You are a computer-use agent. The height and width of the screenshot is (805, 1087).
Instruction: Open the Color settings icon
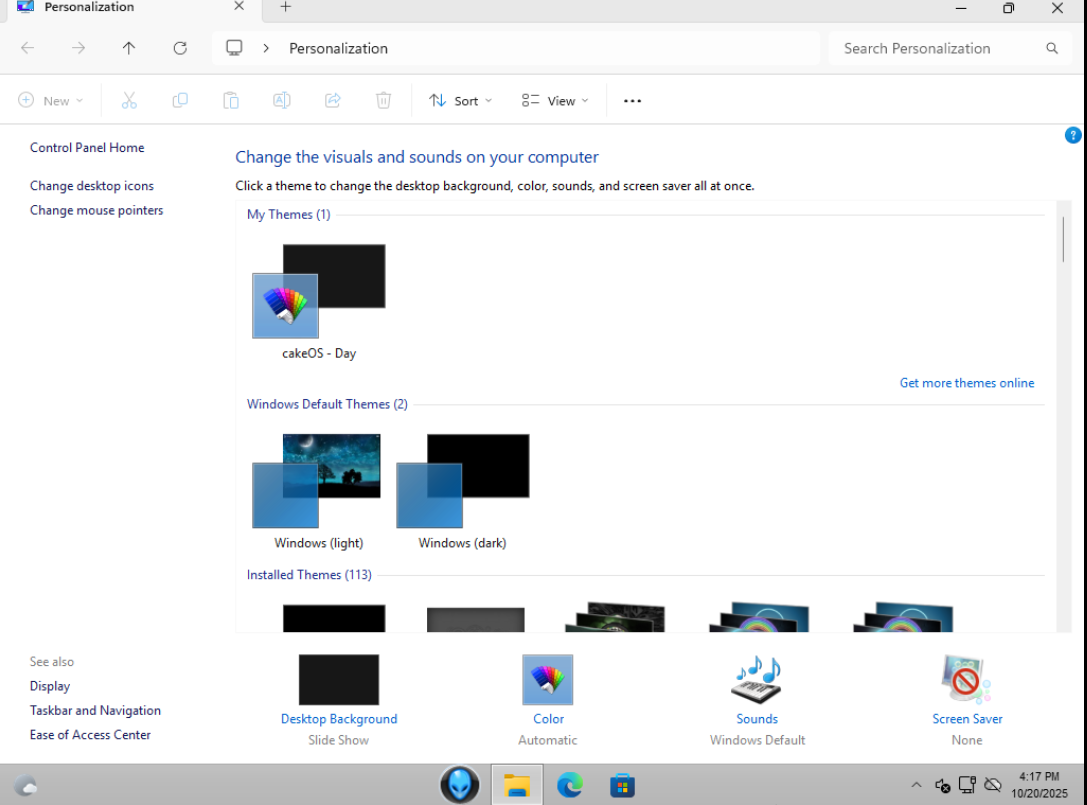coord(547,681)
